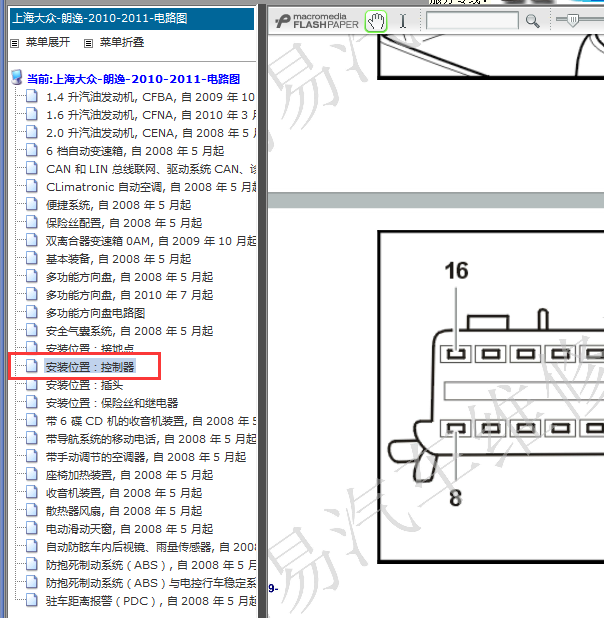Open 基本装备, 自 2008 年 5 月起
The height and width of the screenshot is (618, 604).
tap(118, 259)
